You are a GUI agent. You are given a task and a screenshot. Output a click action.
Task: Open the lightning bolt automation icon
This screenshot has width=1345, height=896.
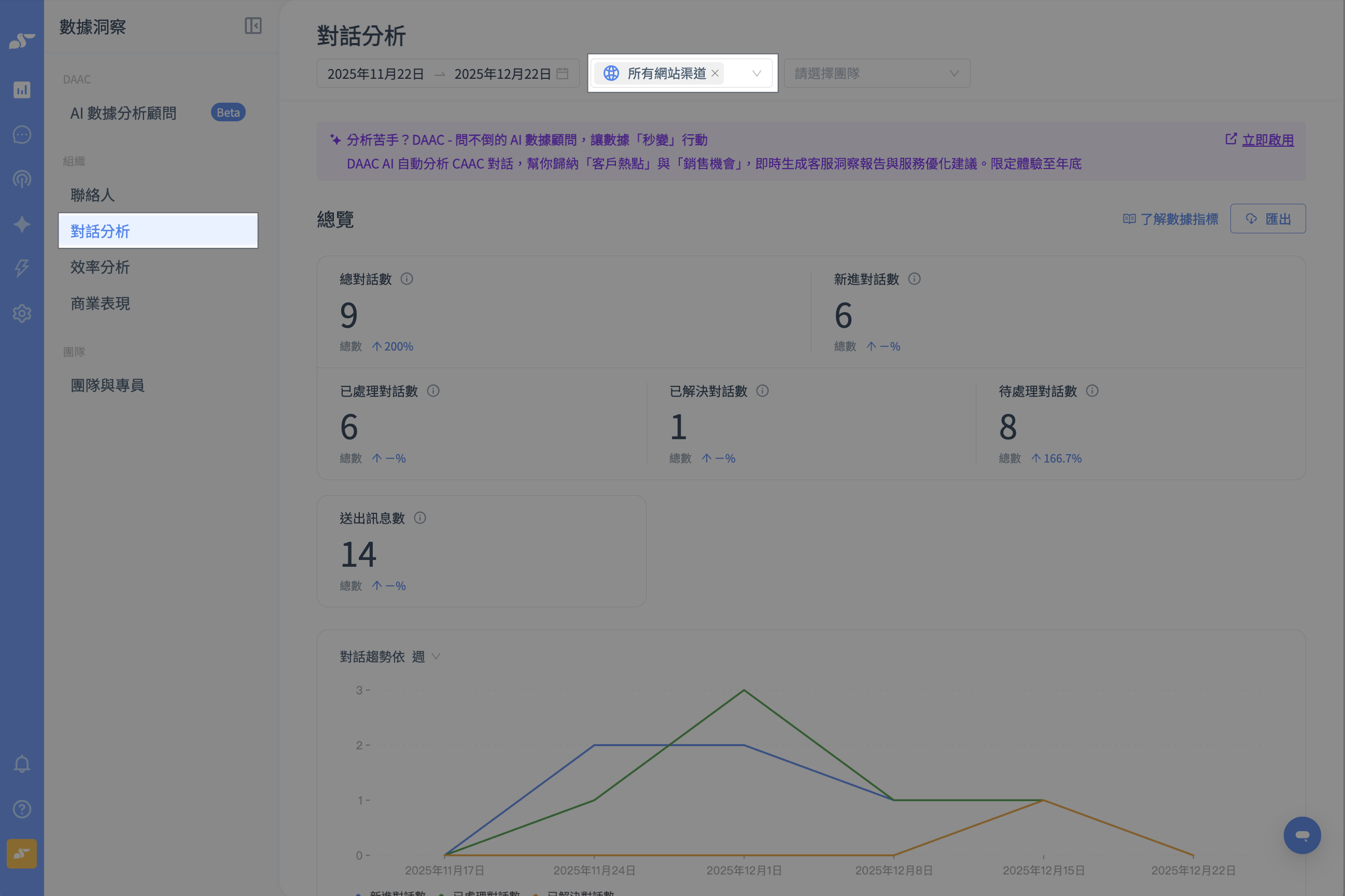(x=22, y=268)
